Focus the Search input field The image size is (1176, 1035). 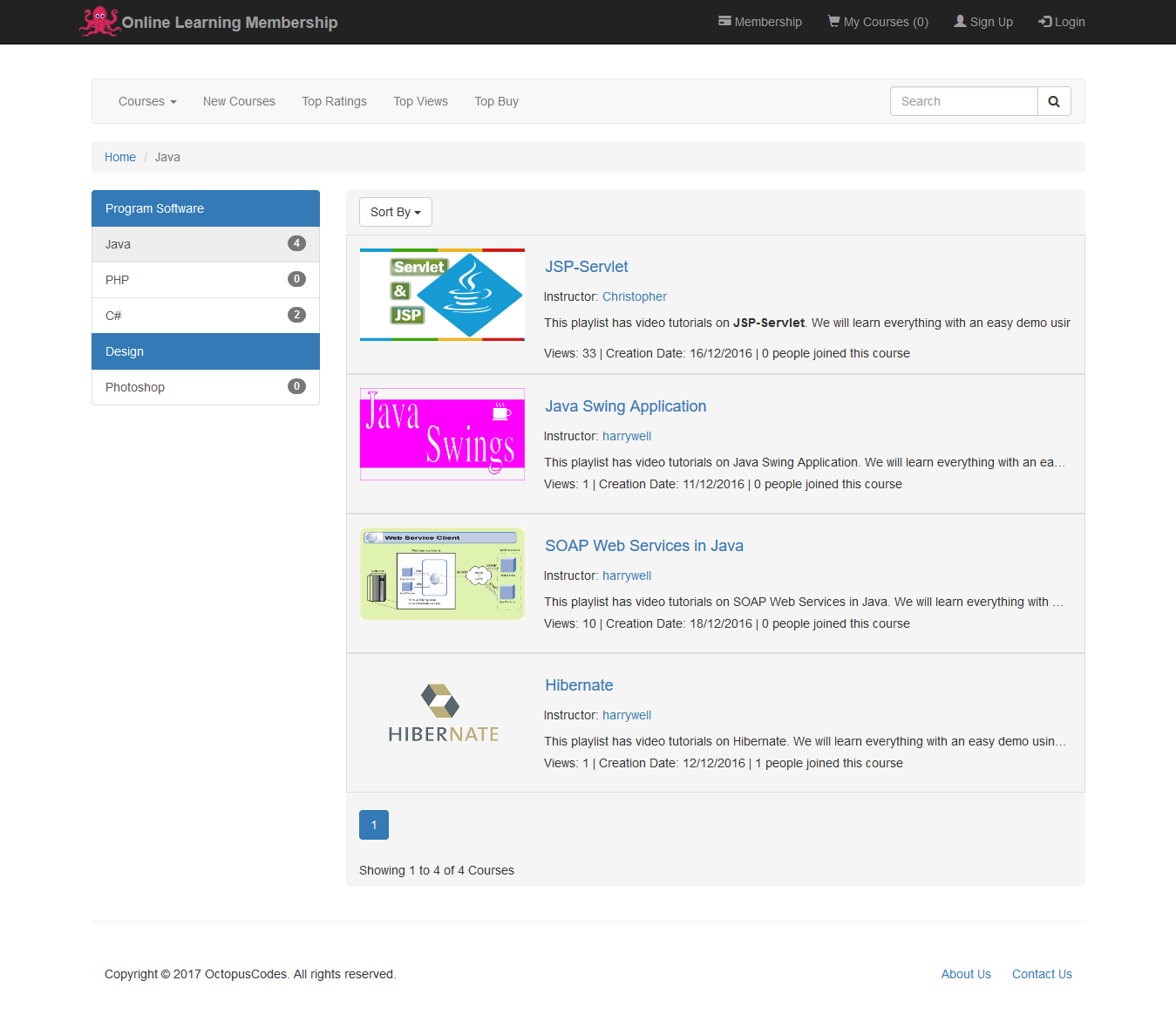point(963,101)
